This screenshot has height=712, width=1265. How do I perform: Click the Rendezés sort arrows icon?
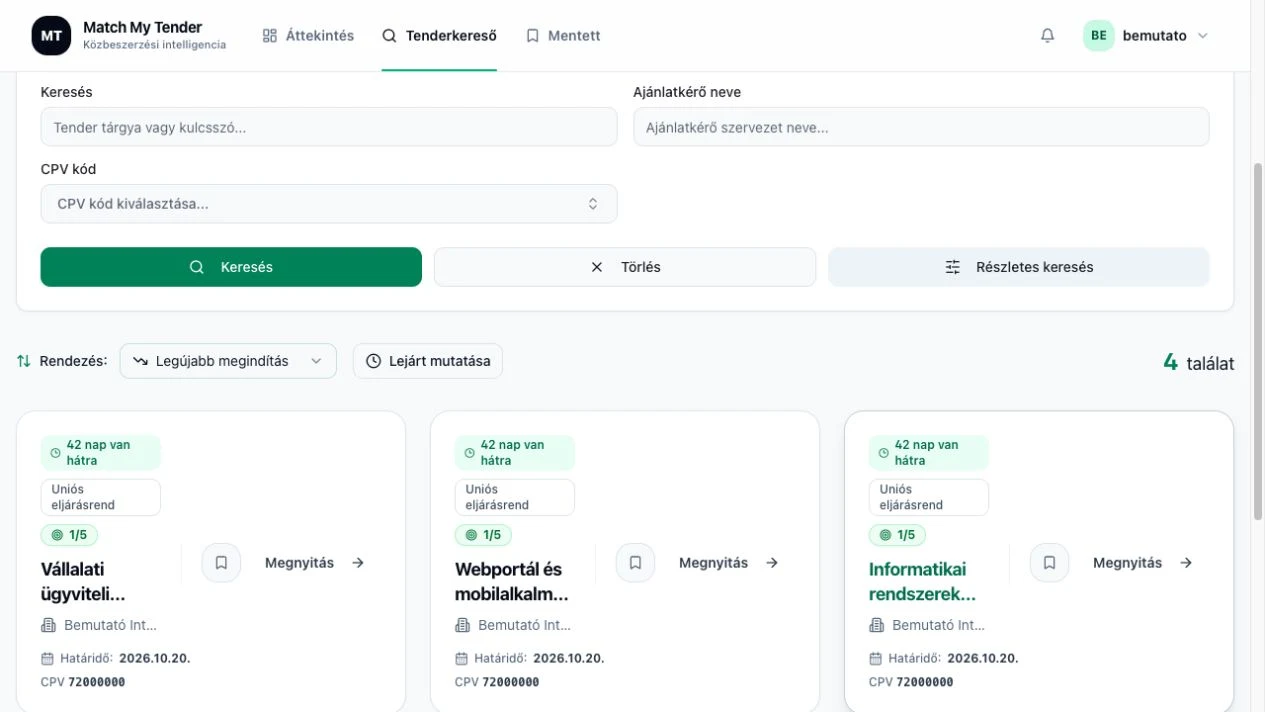pyautogui.click(x=24, y=361)
